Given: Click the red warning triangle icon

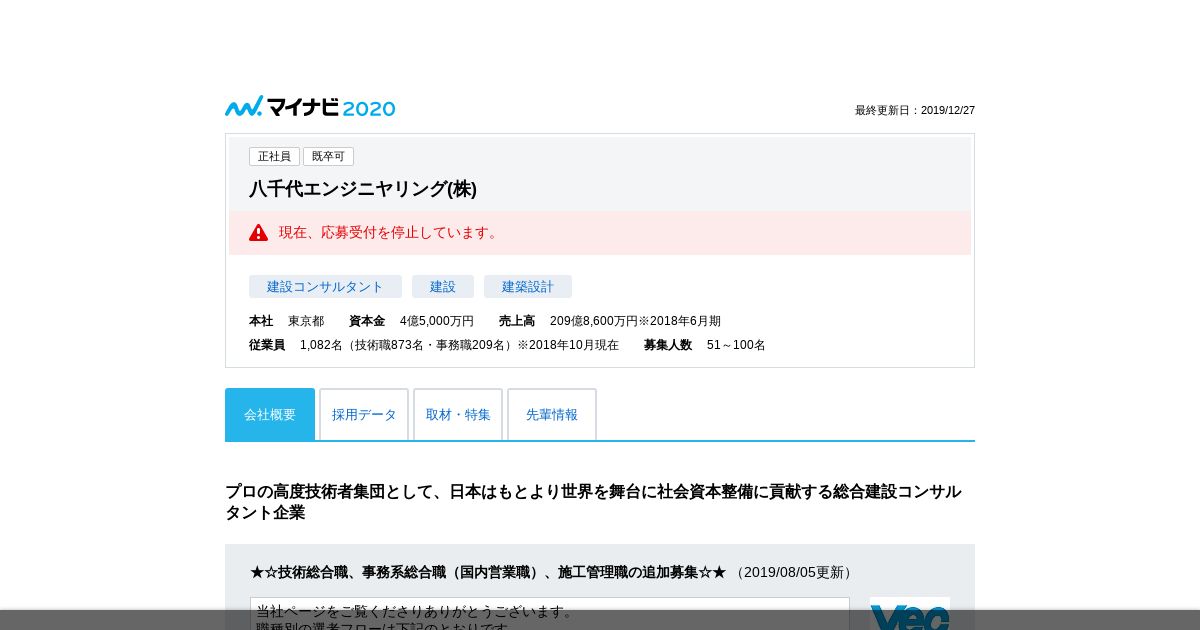Looking at the screenshot, I should 259,232.
